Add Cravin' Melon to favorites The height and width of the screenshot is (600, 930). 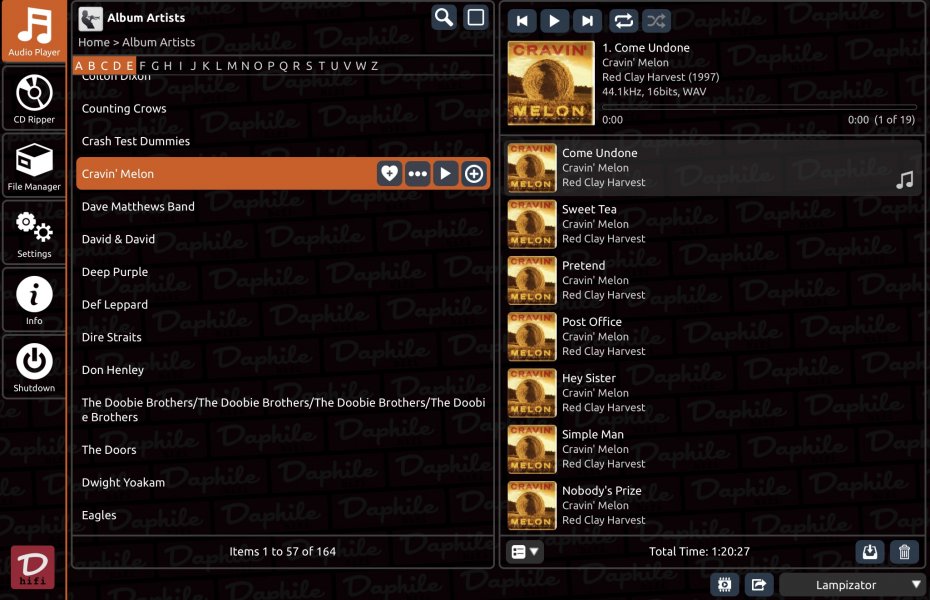pos(389,174)
